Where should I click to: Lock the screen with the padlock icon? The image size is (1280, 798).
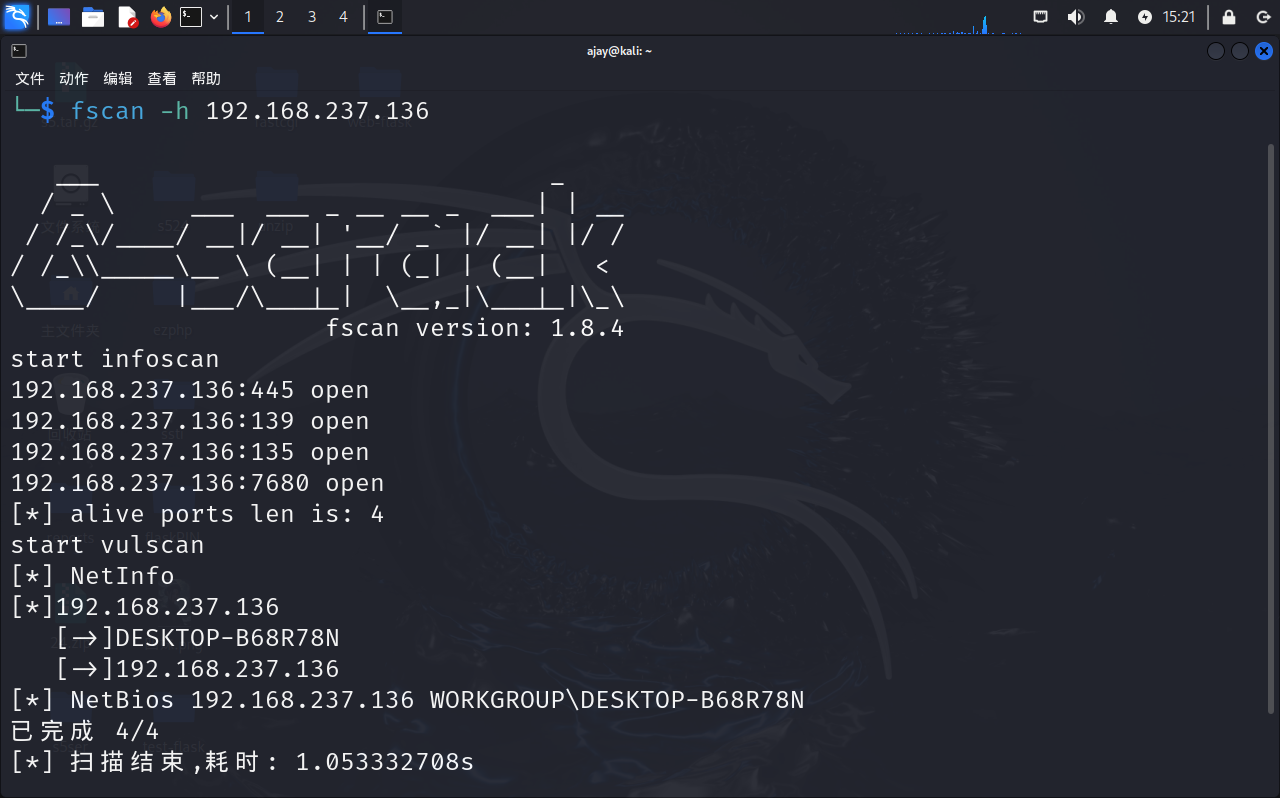point(1229,17)
